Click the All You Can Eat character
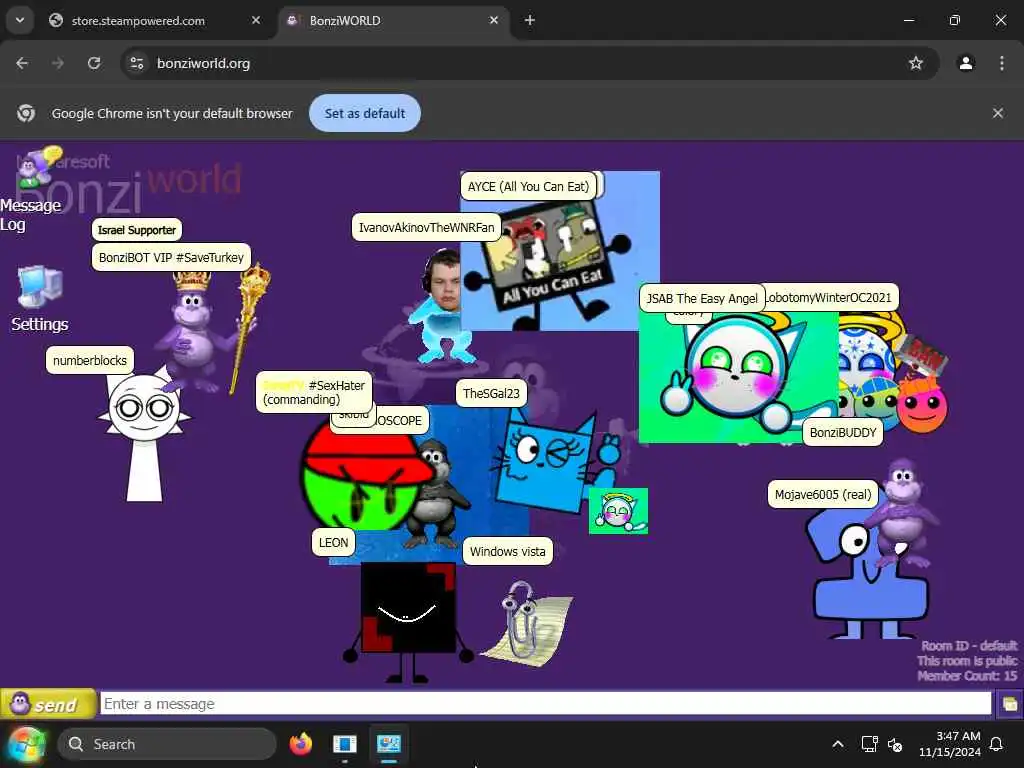 [x=552, y=261]
